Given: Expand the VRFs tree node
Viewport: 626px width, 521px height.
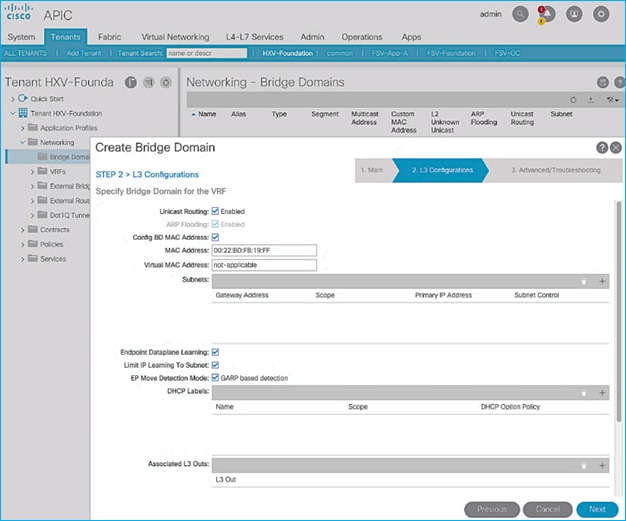Looking at the screenshot, I should coord(32,172).
